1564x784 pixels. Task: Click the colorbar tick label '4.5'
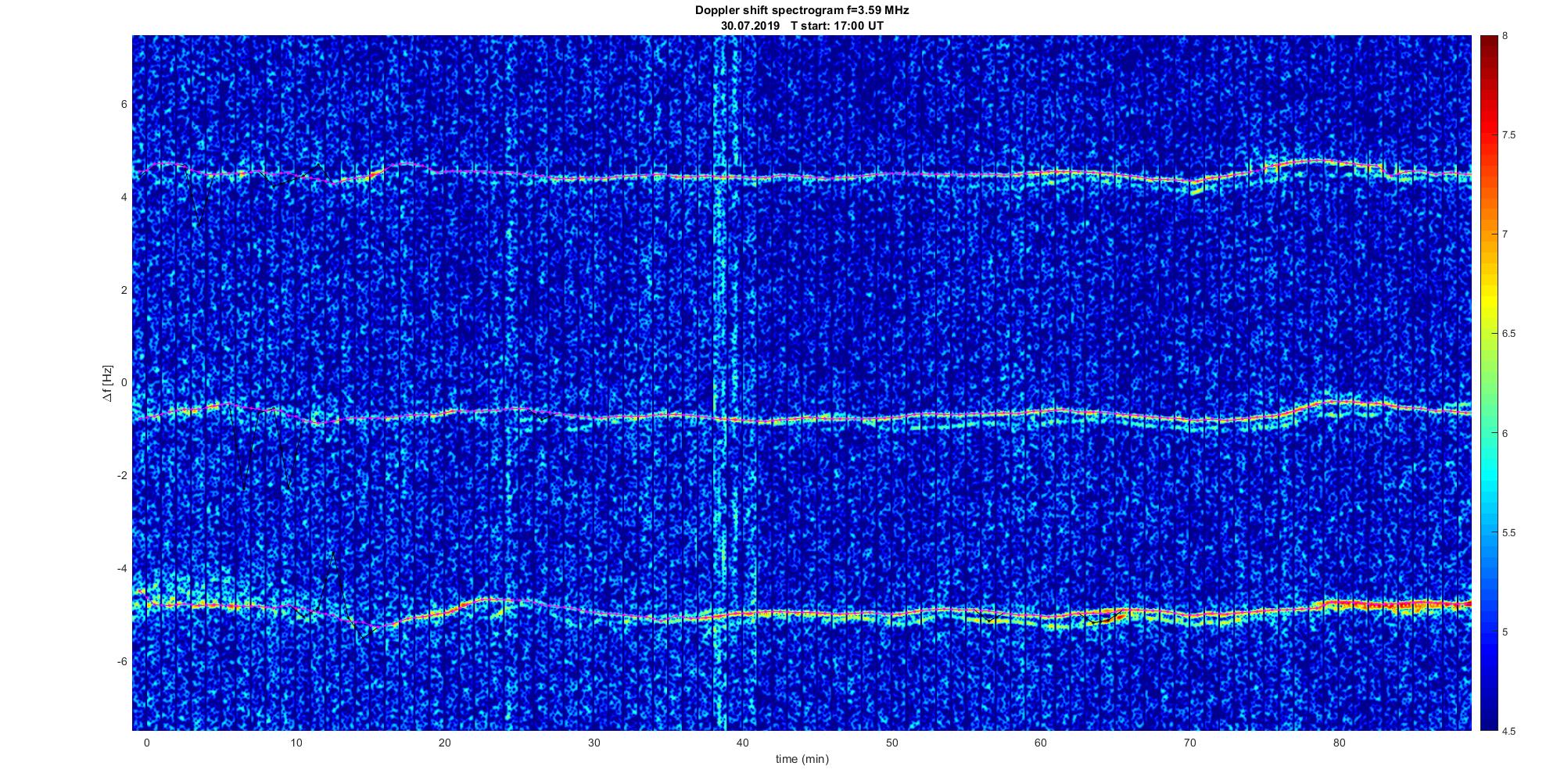tap(1508, 732)
